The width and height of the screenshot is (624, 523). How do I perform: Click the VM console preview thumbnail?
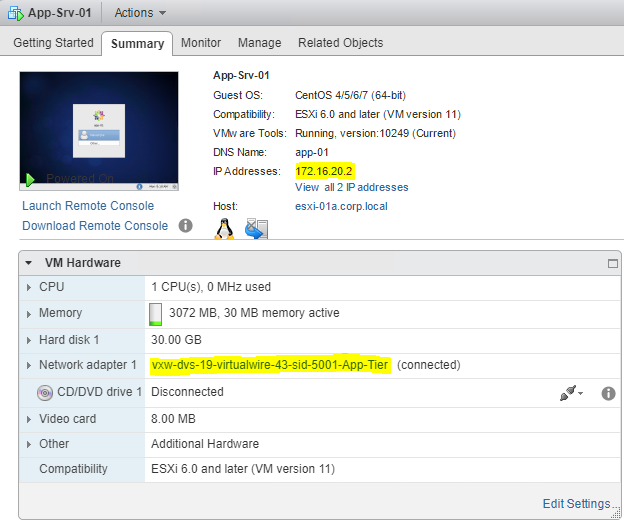tap(99, 130)
